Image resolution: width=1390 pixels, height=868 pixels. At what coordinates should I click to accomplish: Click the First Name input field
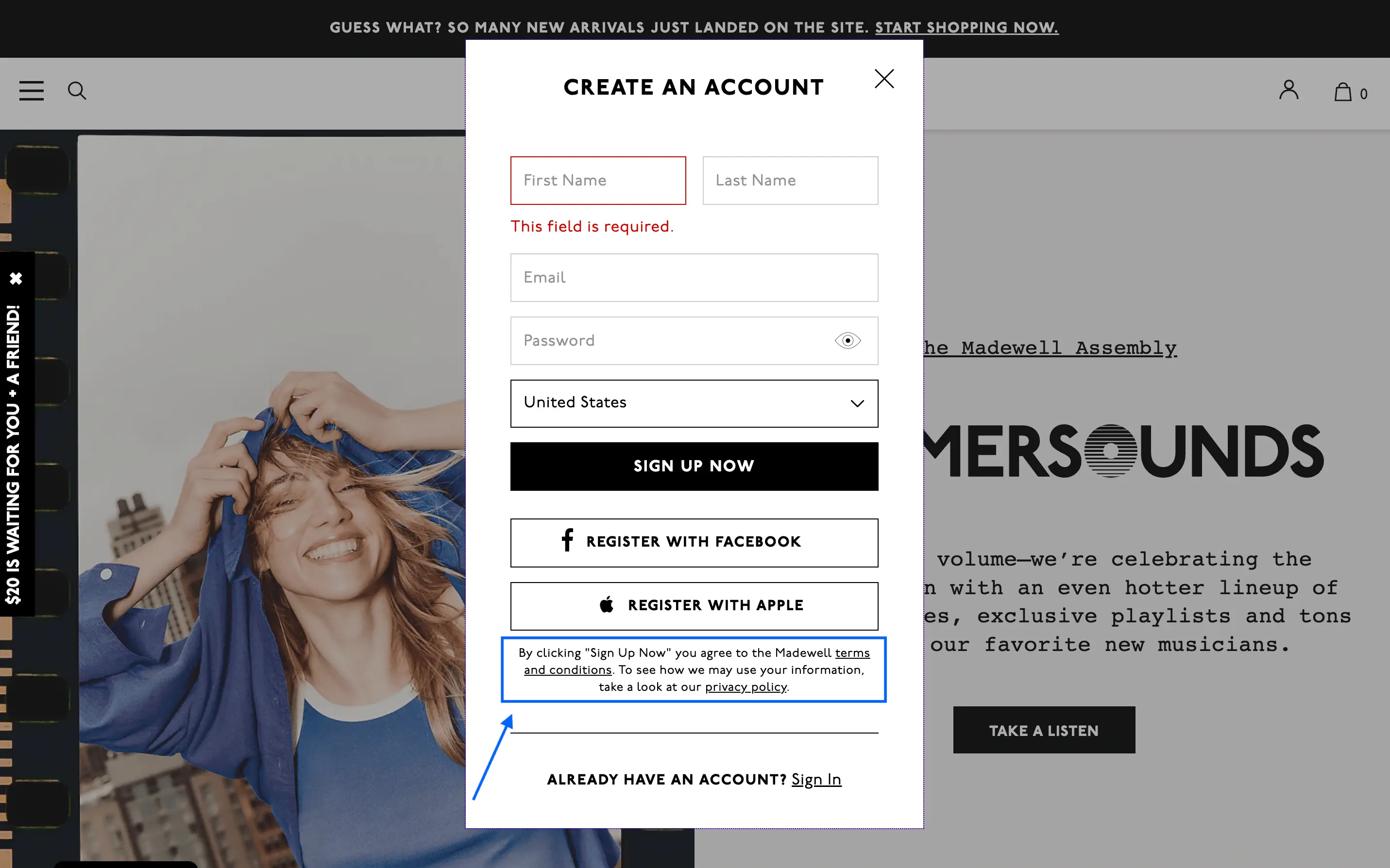pos(598,180)
